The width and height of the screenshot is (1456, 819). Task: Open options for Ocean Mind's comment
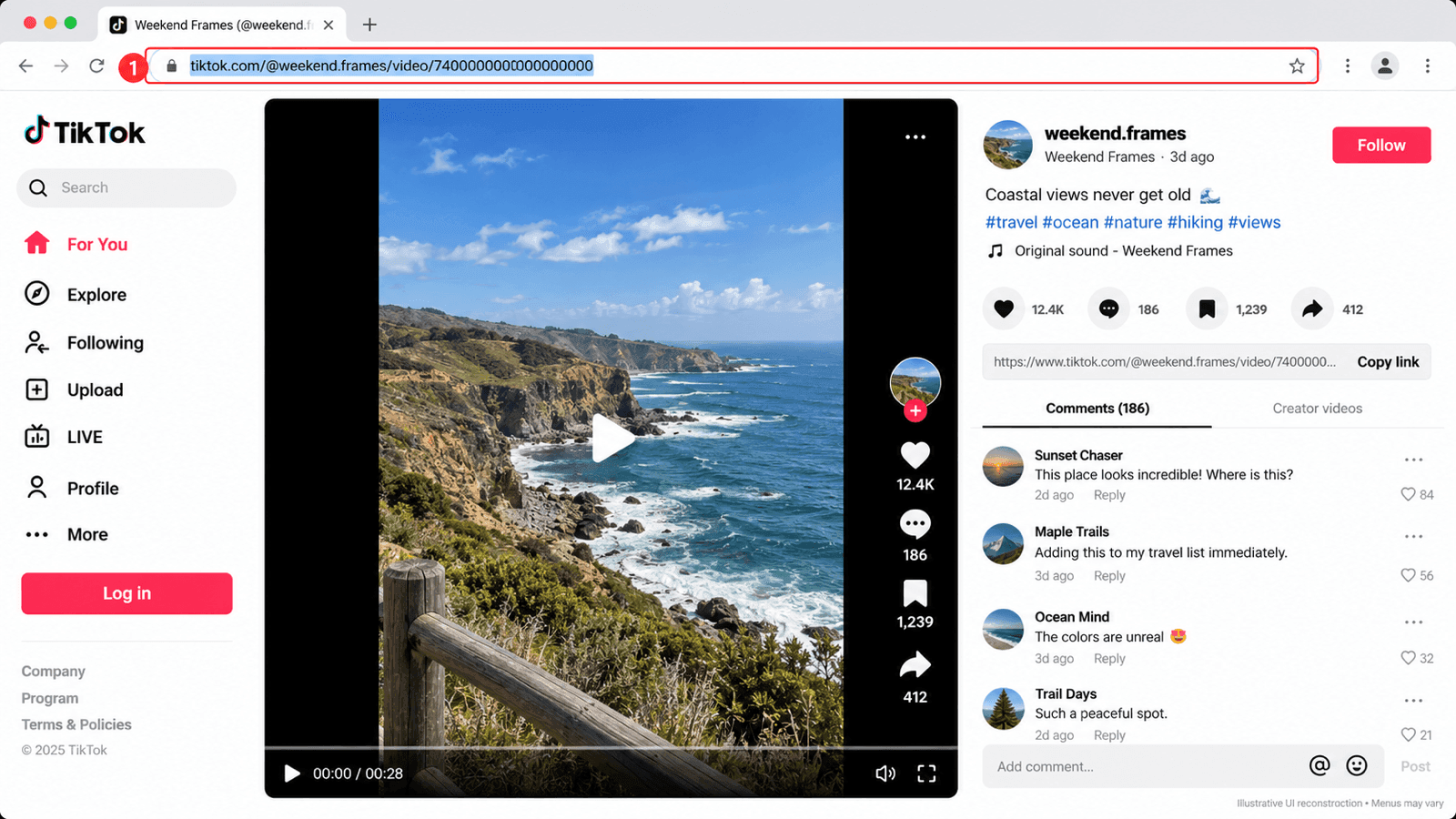(1413, 622)
